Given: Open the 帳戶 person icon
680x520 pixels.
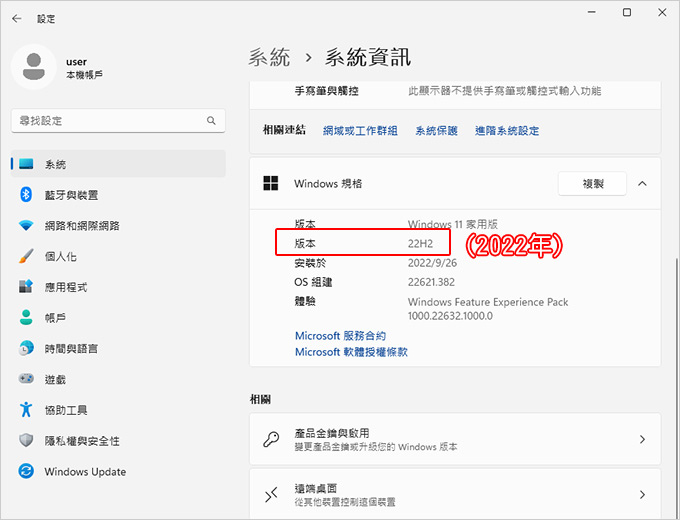Looking at the screenshot, I should coord(26,317).
